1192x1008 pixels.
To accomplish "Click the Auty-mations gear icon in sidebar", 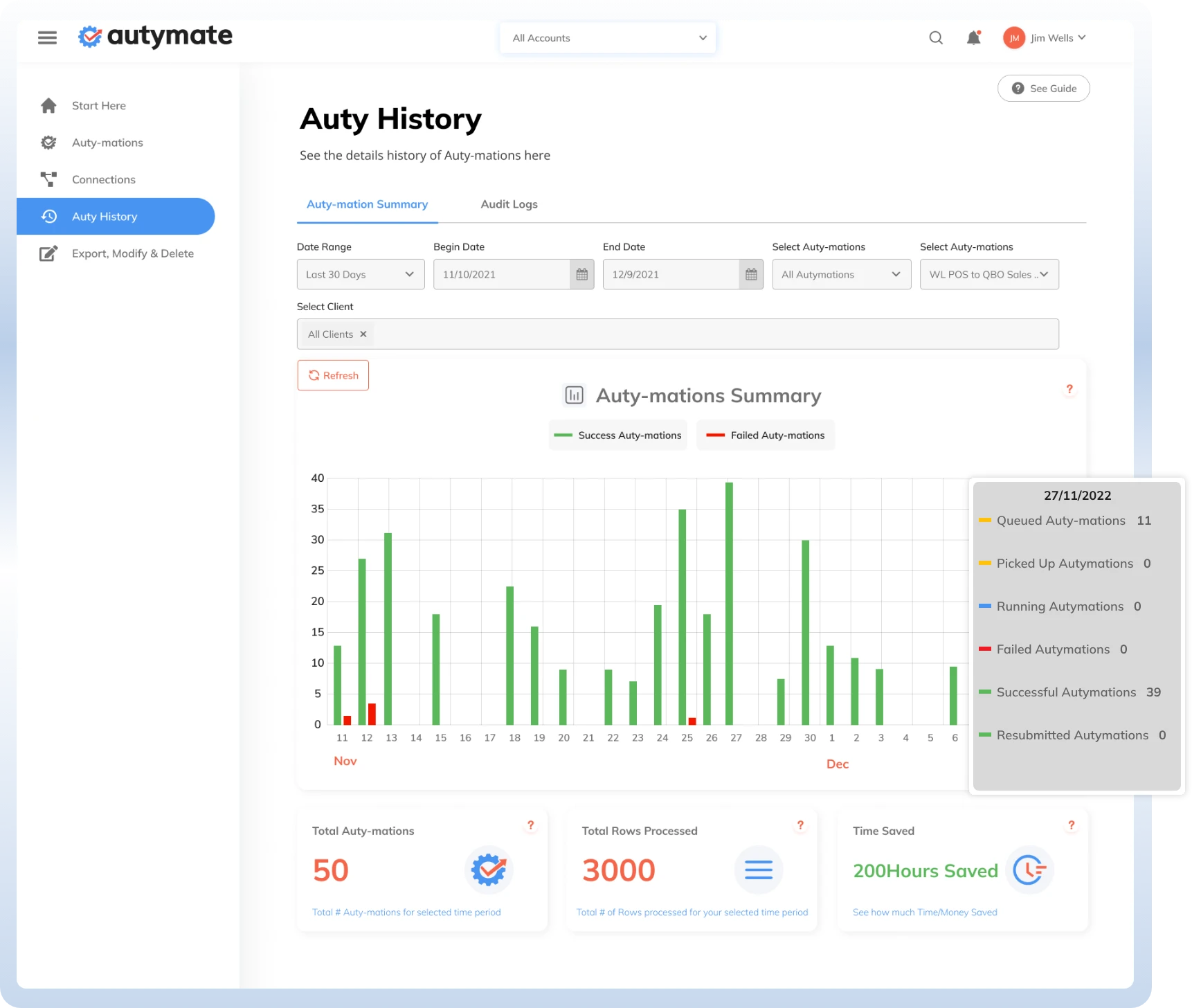I will click(48, 143).
